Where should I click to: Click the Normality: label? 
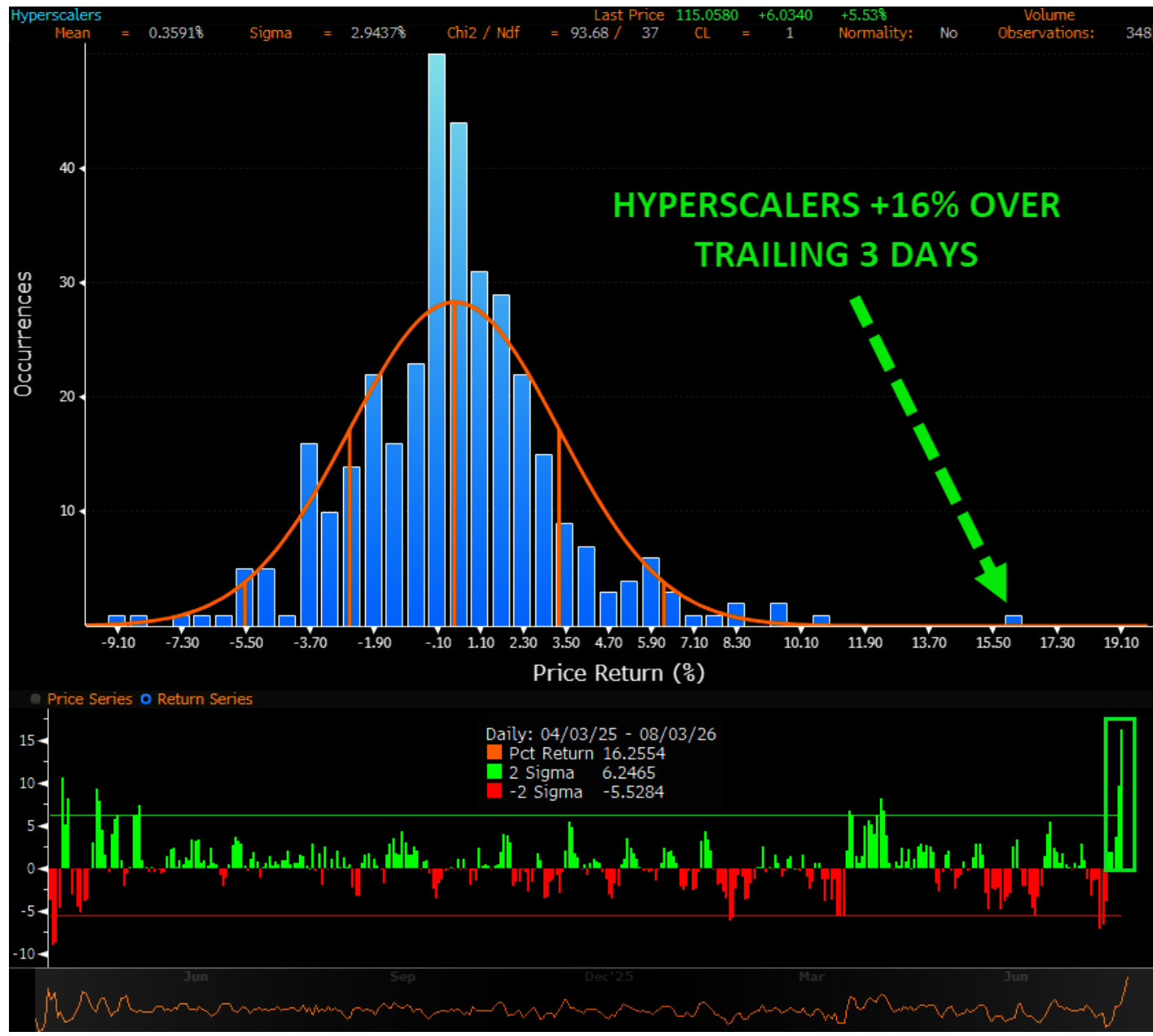pyautogui.click(x=876, y=33)
